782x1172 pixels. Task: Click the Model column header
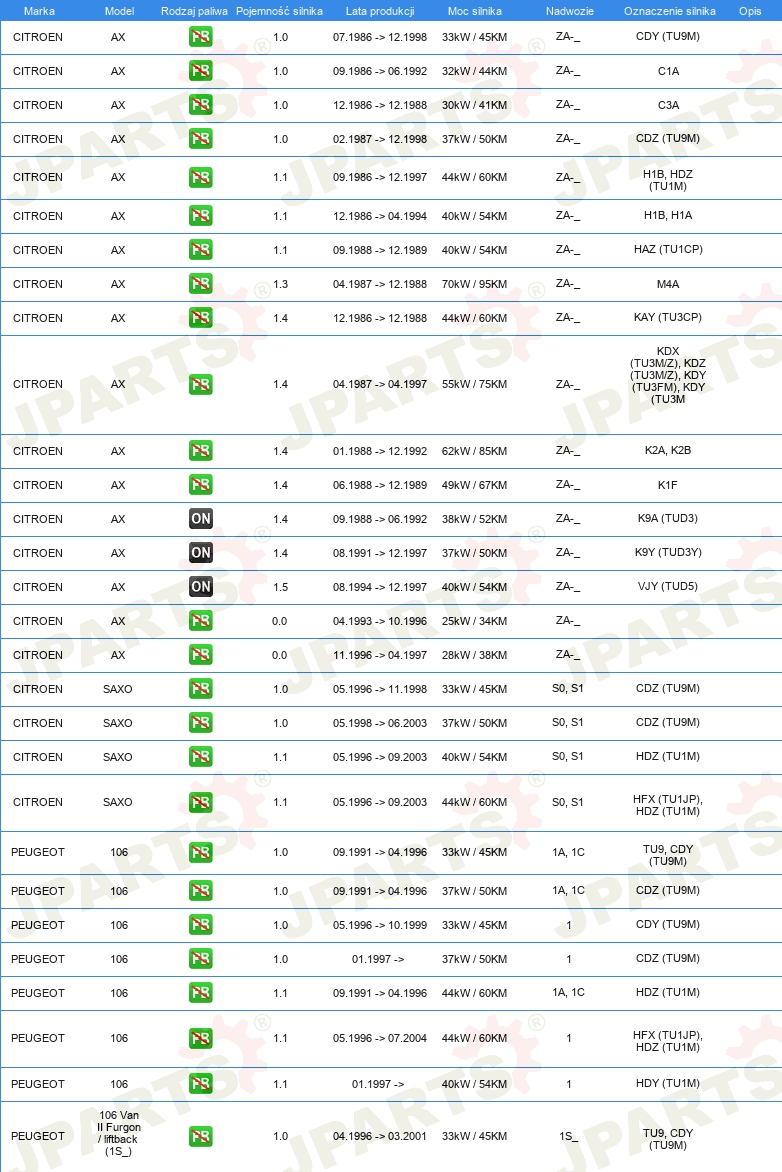coord(120,11)
